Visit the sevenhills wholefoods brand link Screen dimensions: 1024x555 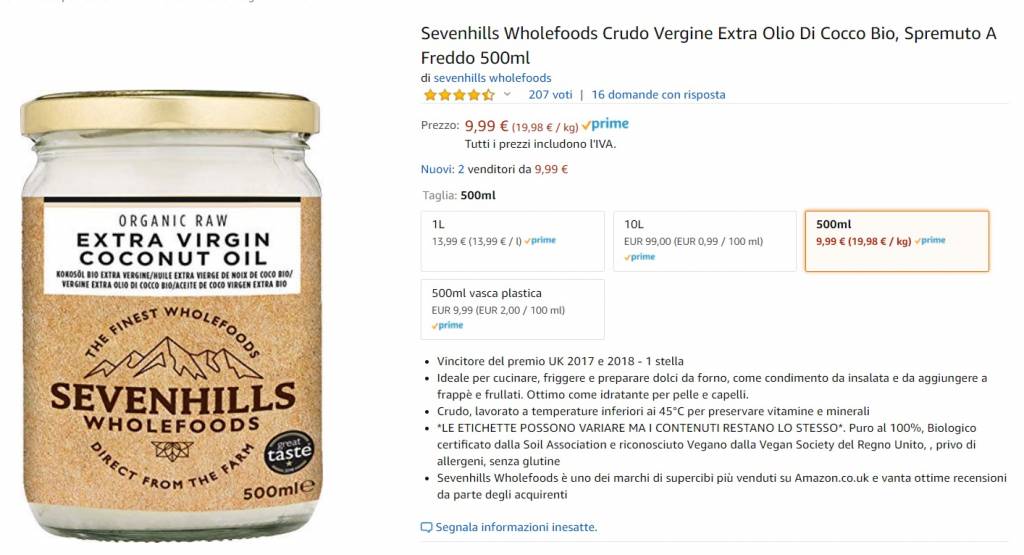[x=492, y=78]
